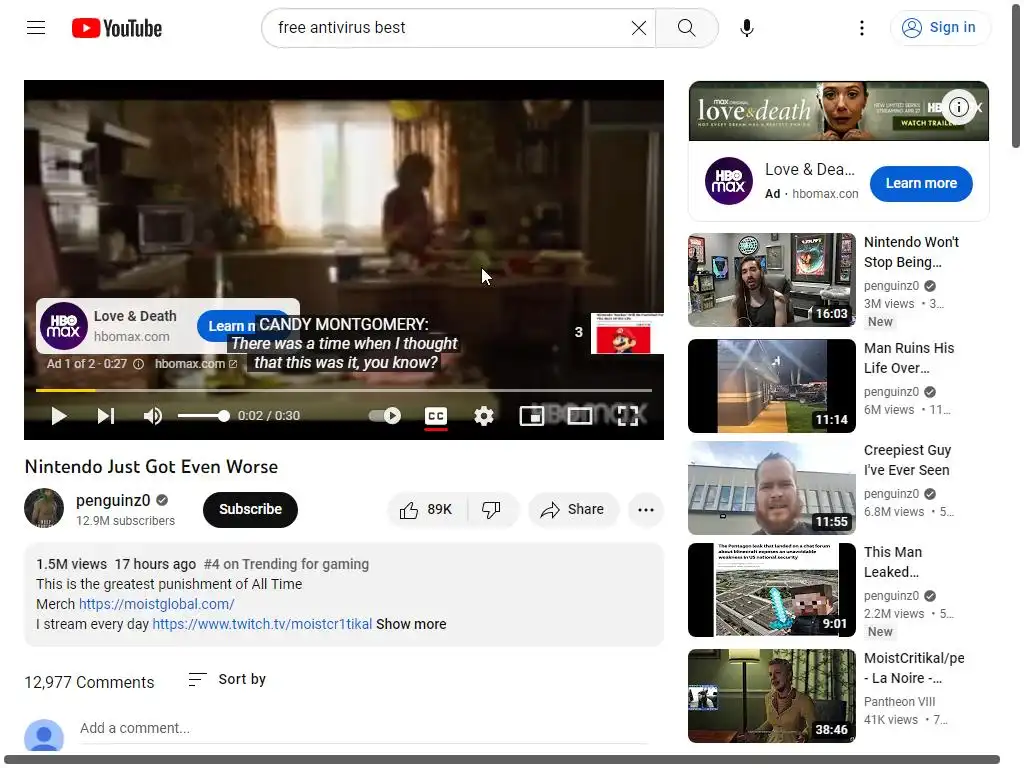Open the hamburger guide menu
The image size is (1024, 768).
point(36,27)
